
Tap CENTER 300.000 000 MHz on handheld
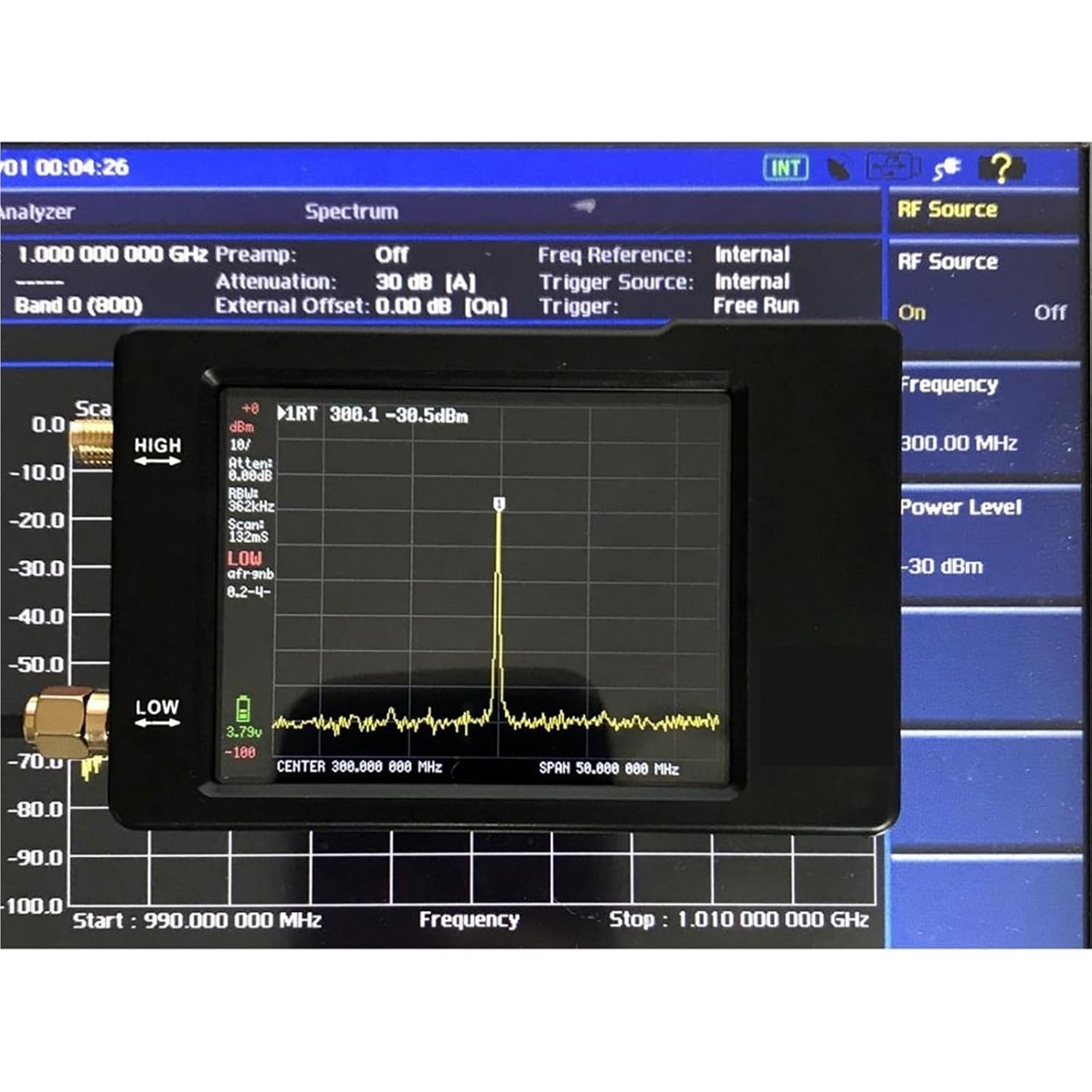[359, 767]
